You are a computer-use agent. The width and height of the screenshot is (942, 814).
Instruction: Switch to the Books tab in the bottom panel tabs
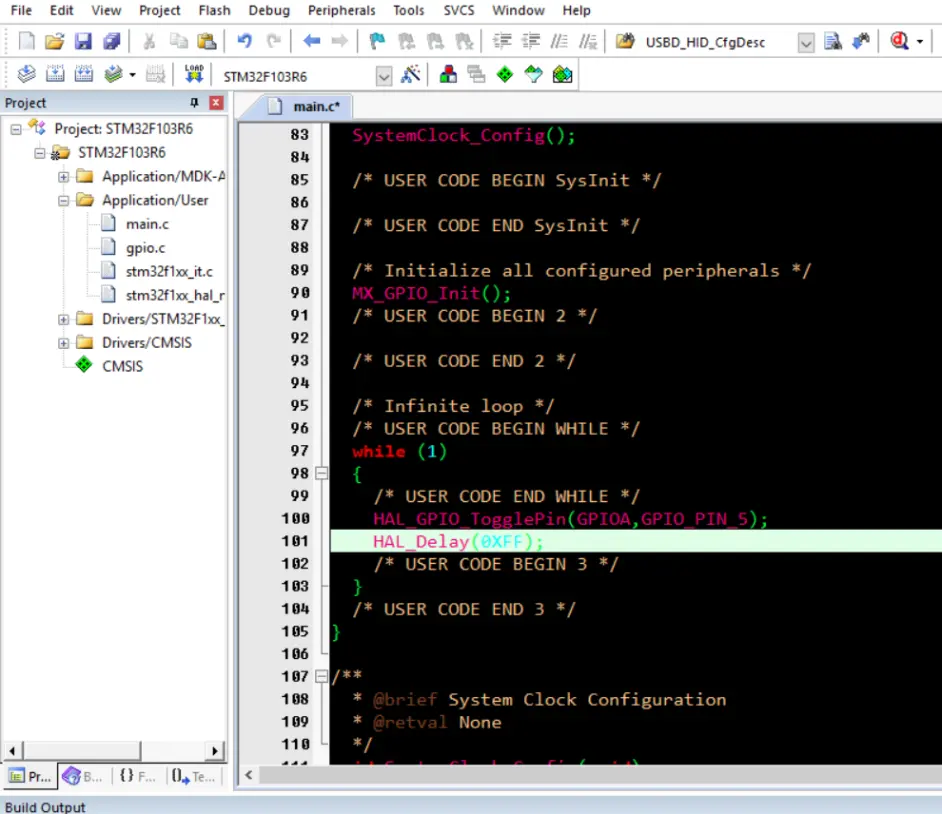[x=82, y=776]
